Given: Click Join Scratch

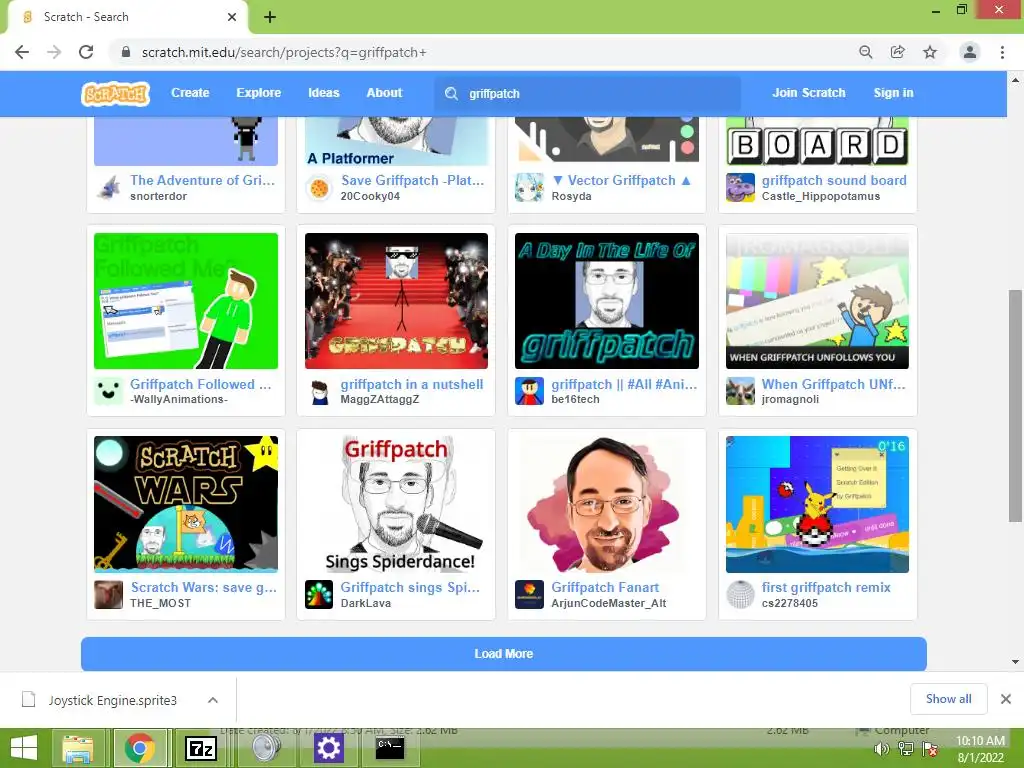Looking at the screenshot, I should point(808,93).
